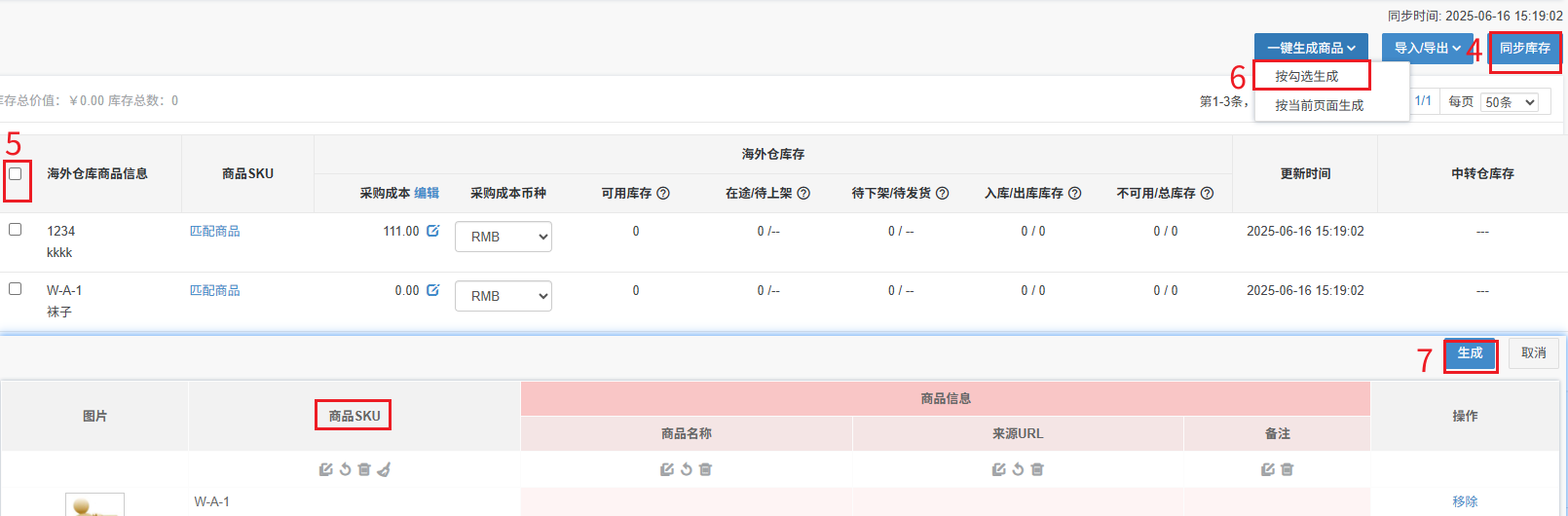Click the 更新时间 column header
Viewport: 1568px width, 516px height.
(x=1305, y=173)
